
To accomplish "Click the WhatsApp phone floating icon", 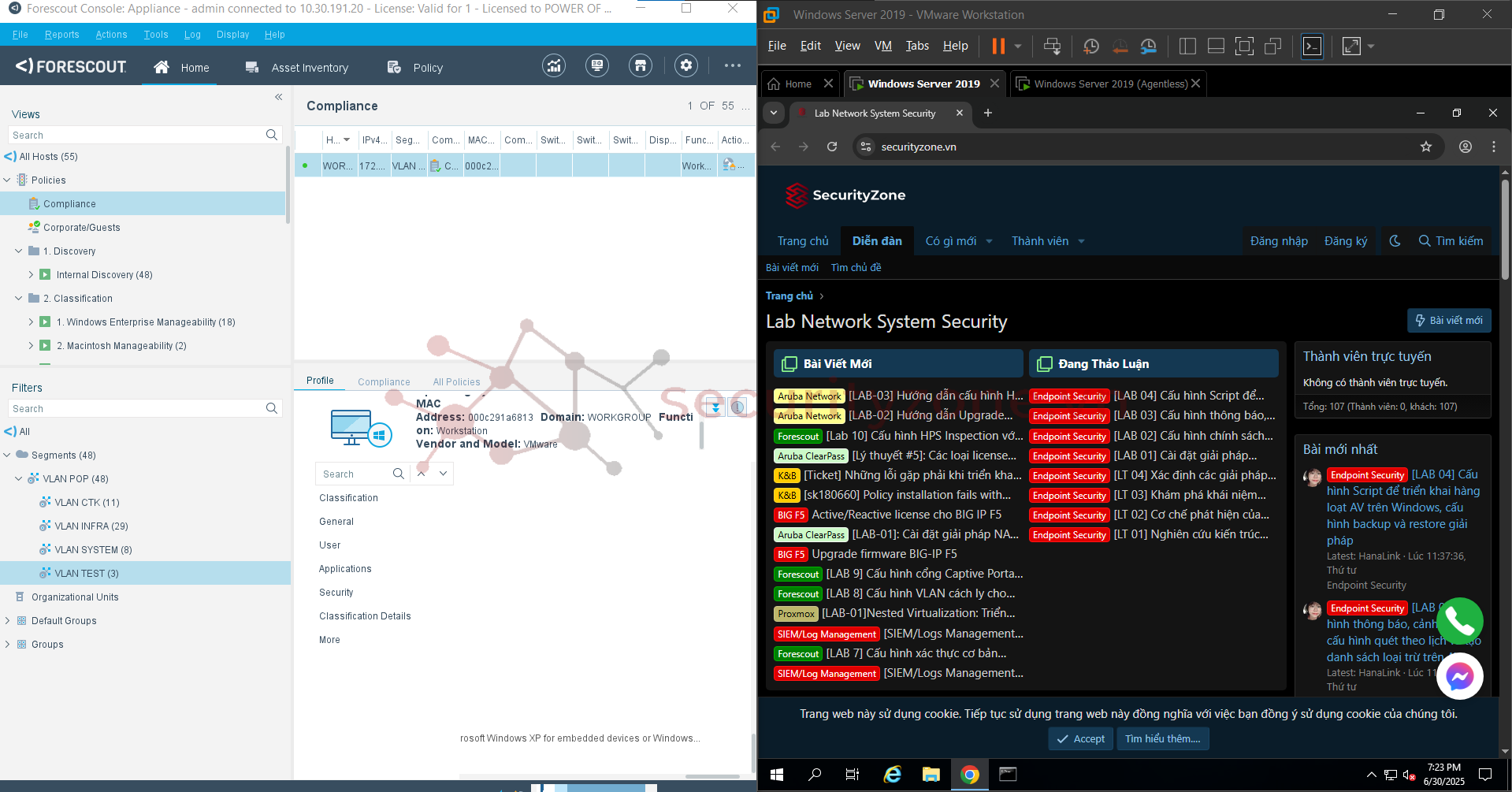I will tap(1460, 621).
